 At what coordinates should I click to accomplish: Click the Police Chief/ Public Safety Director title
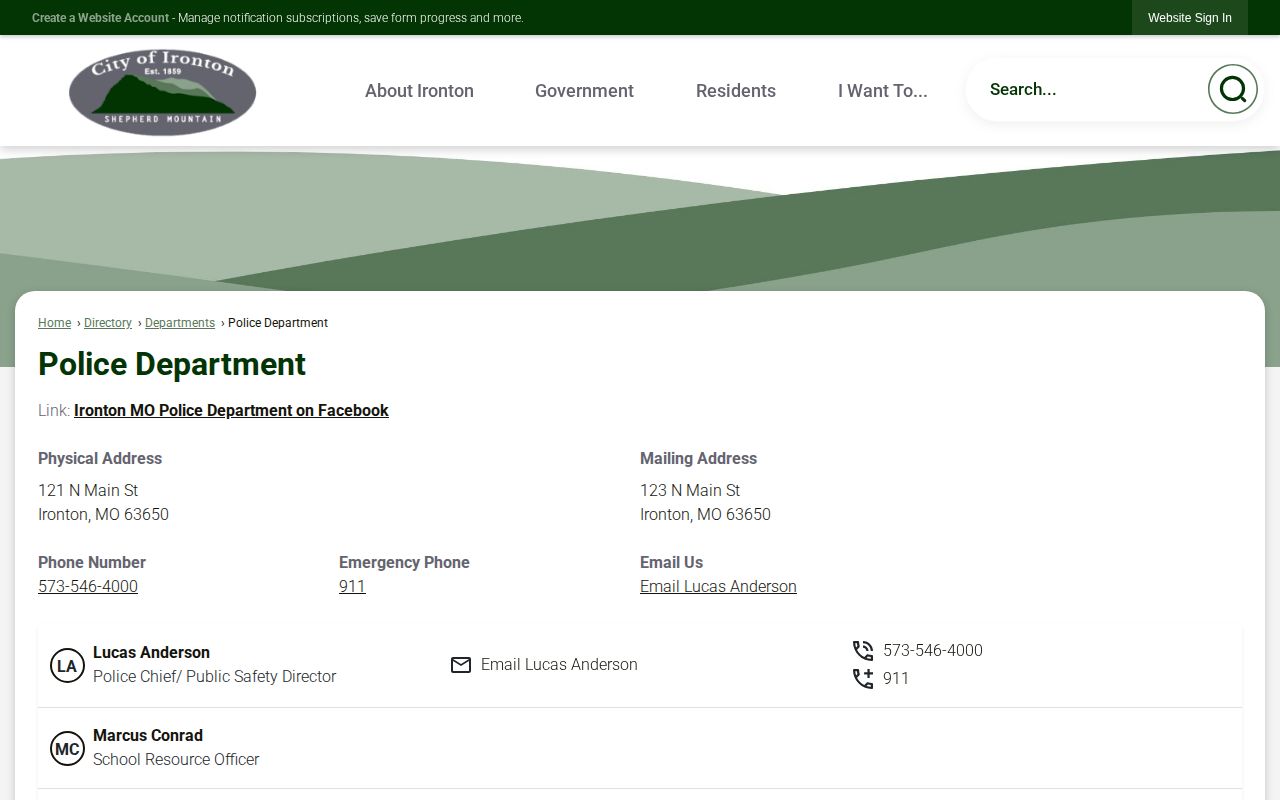click(215, 676)
